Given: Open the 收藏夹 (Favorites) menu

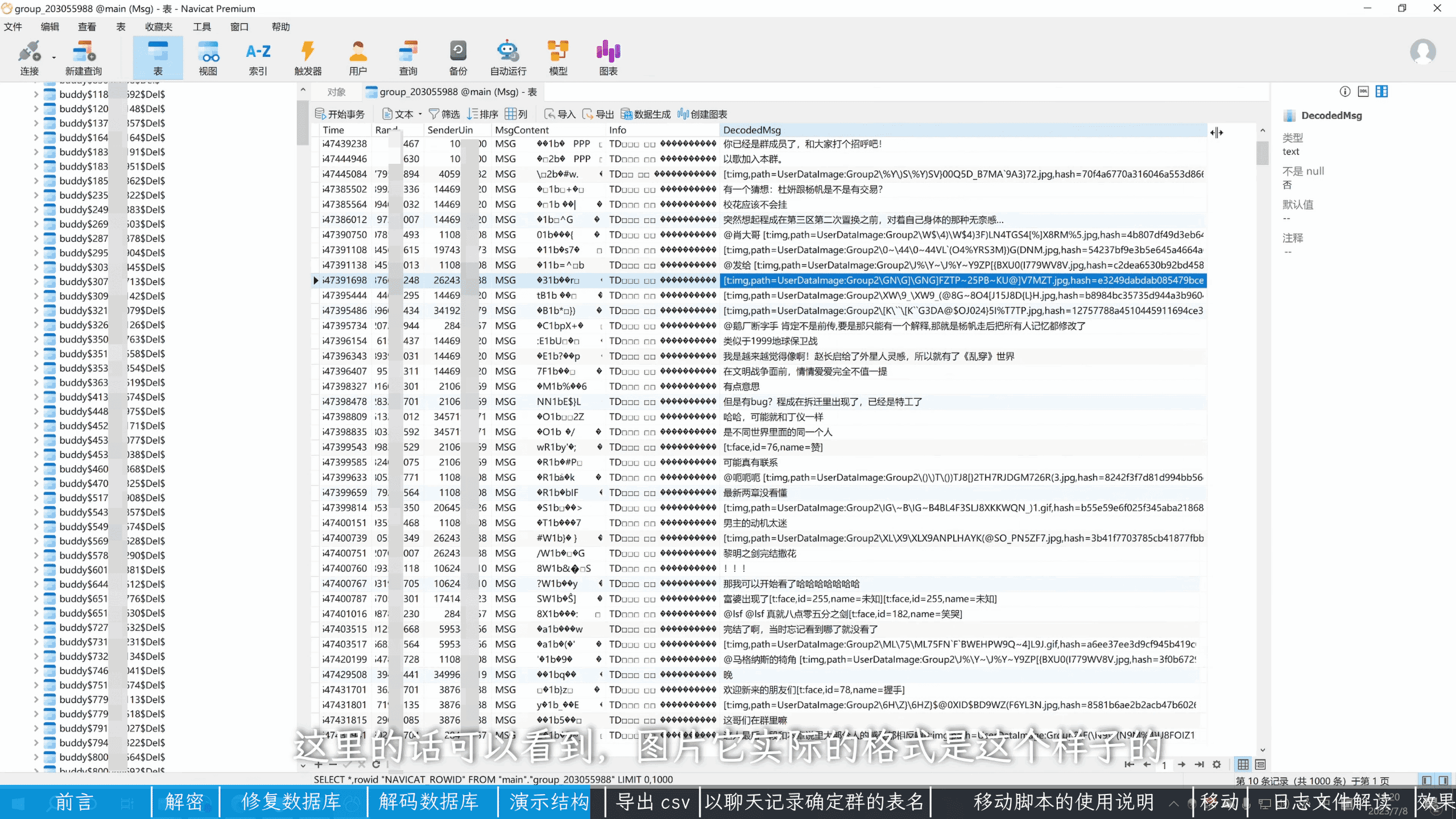Looking at the screenshot, I should point(158,27).
